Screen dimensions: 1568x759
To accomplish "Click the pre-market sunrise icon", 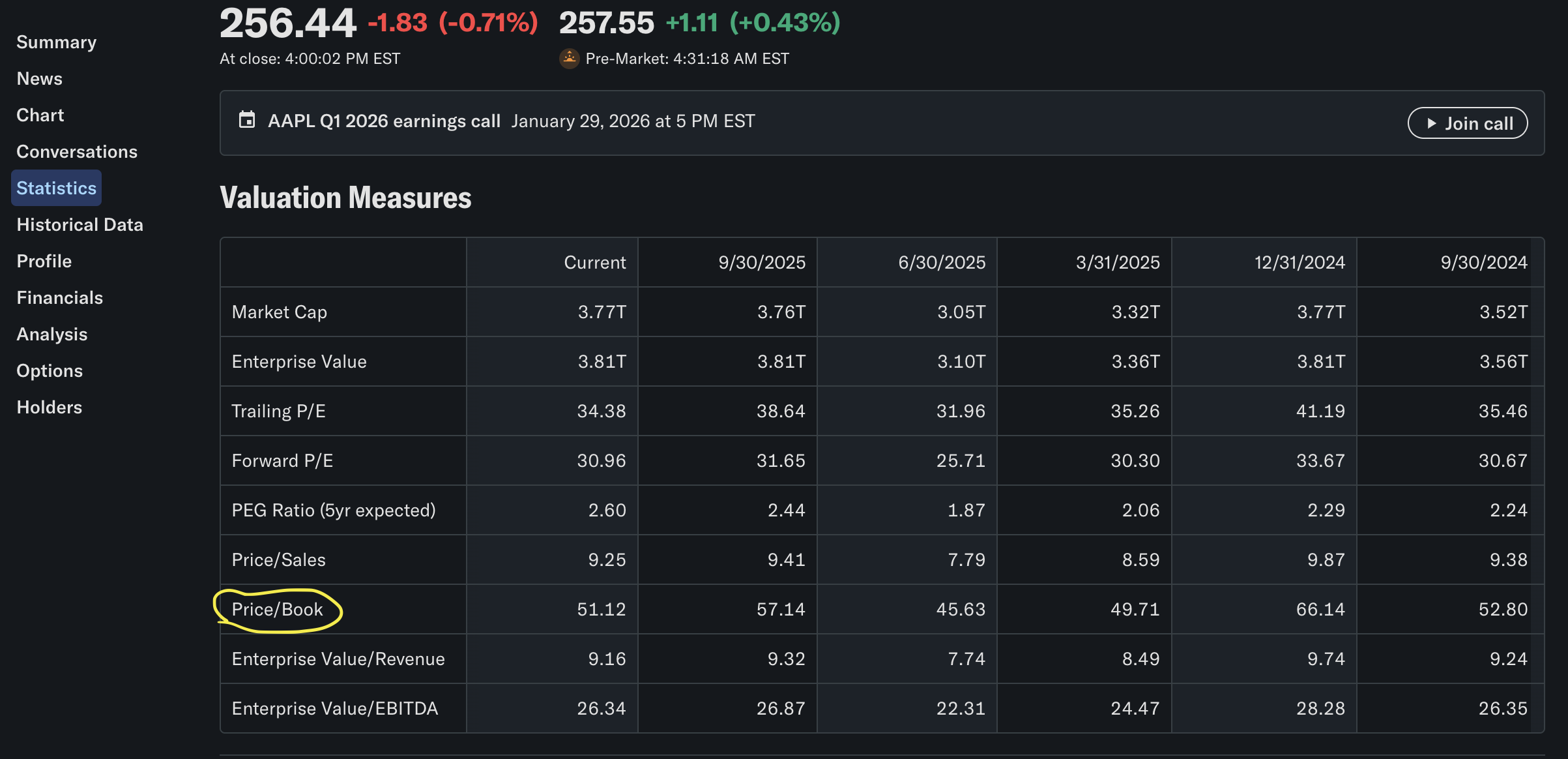I will 570,59.
